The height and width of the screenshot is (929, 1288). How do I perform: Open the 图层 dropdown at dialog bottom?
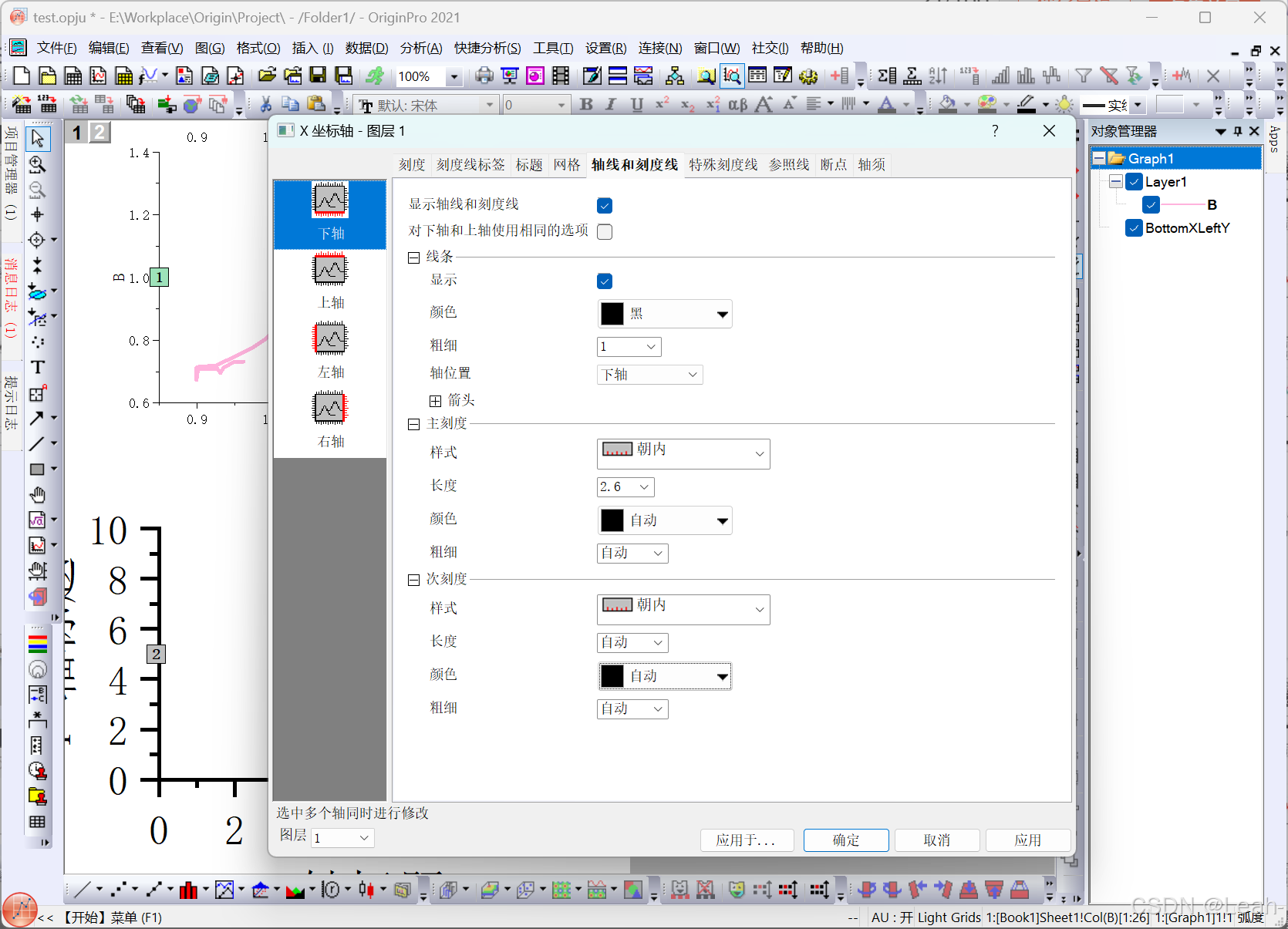(342, 838)
